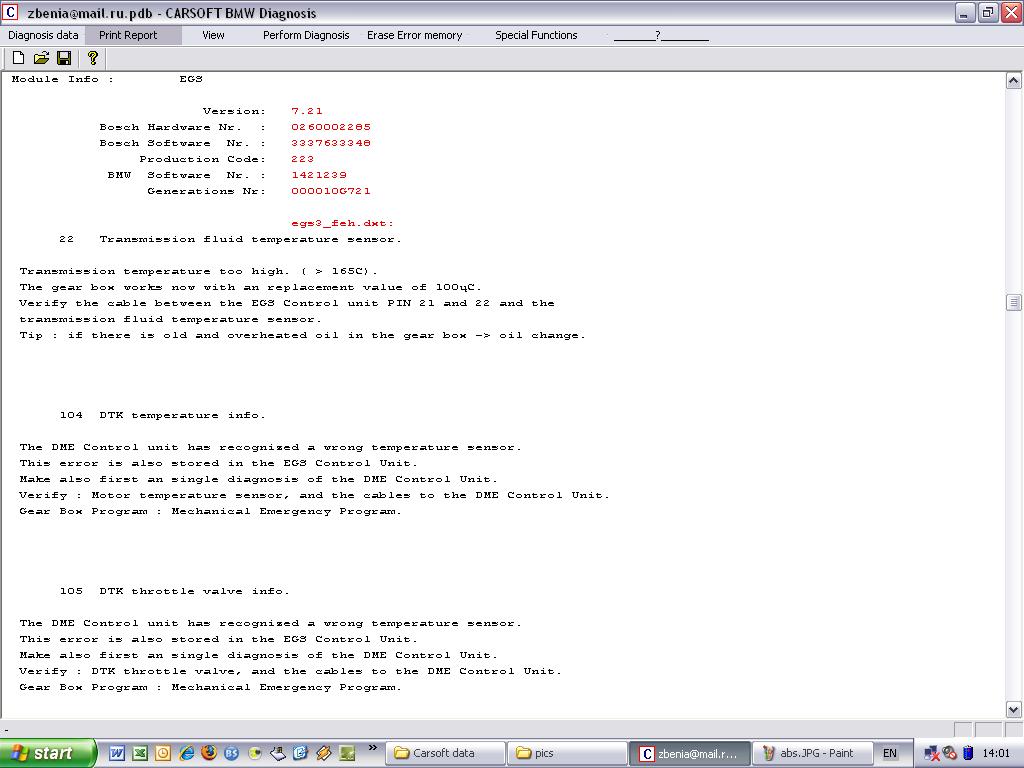
Task: Open the Windows Start menu
Action: (47, 753)
